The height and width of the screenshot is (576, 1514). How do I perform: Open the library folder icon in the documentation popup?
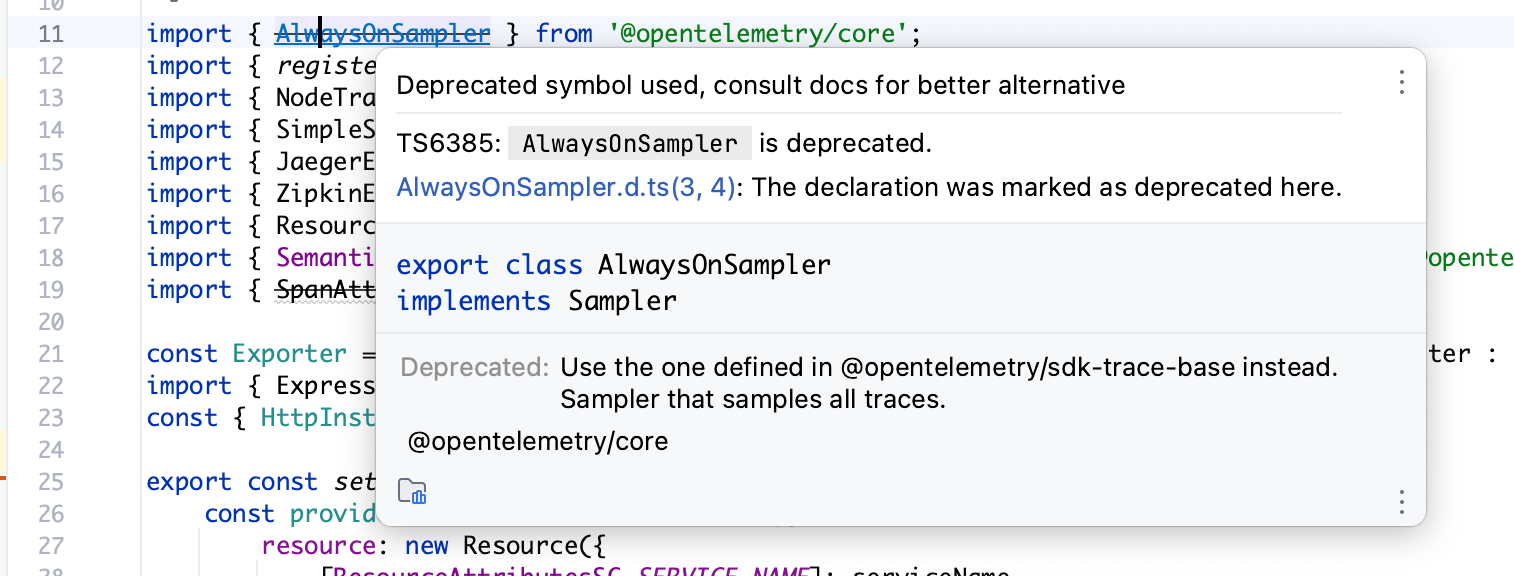pyautogui.click(x=412, y=491)
